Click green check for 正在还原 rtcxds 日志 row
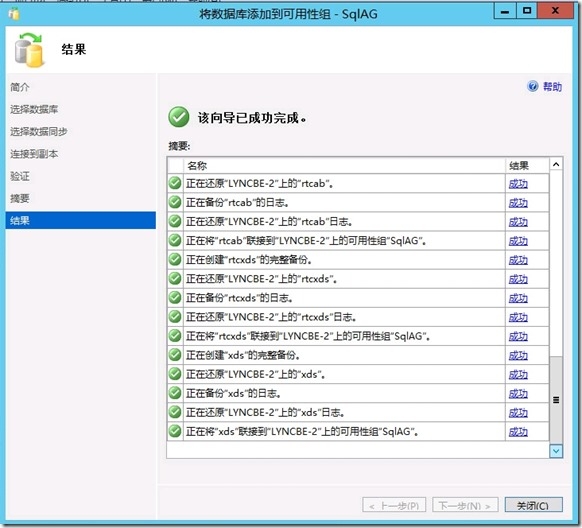582x528 pixels. tap(175, 317)
